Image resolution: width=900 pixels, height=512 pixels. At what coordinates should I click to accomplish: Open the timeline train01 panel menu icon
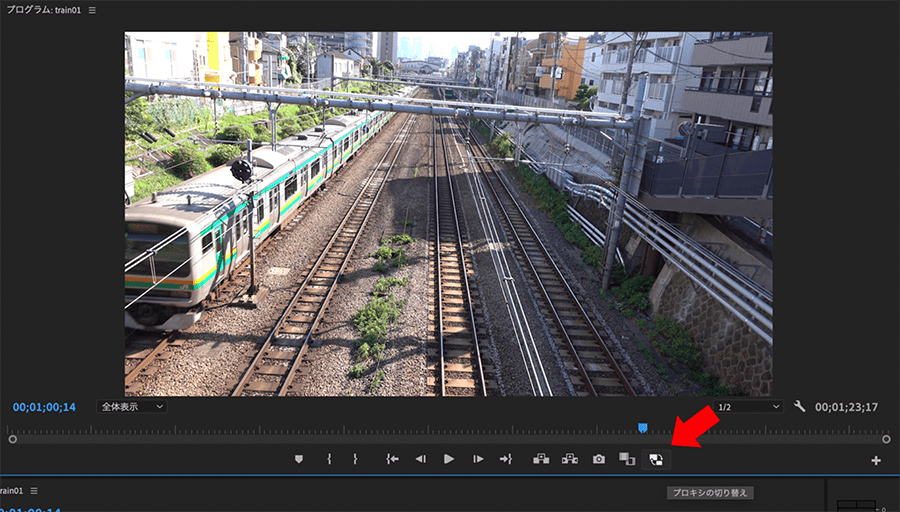(x=34, y=491)
